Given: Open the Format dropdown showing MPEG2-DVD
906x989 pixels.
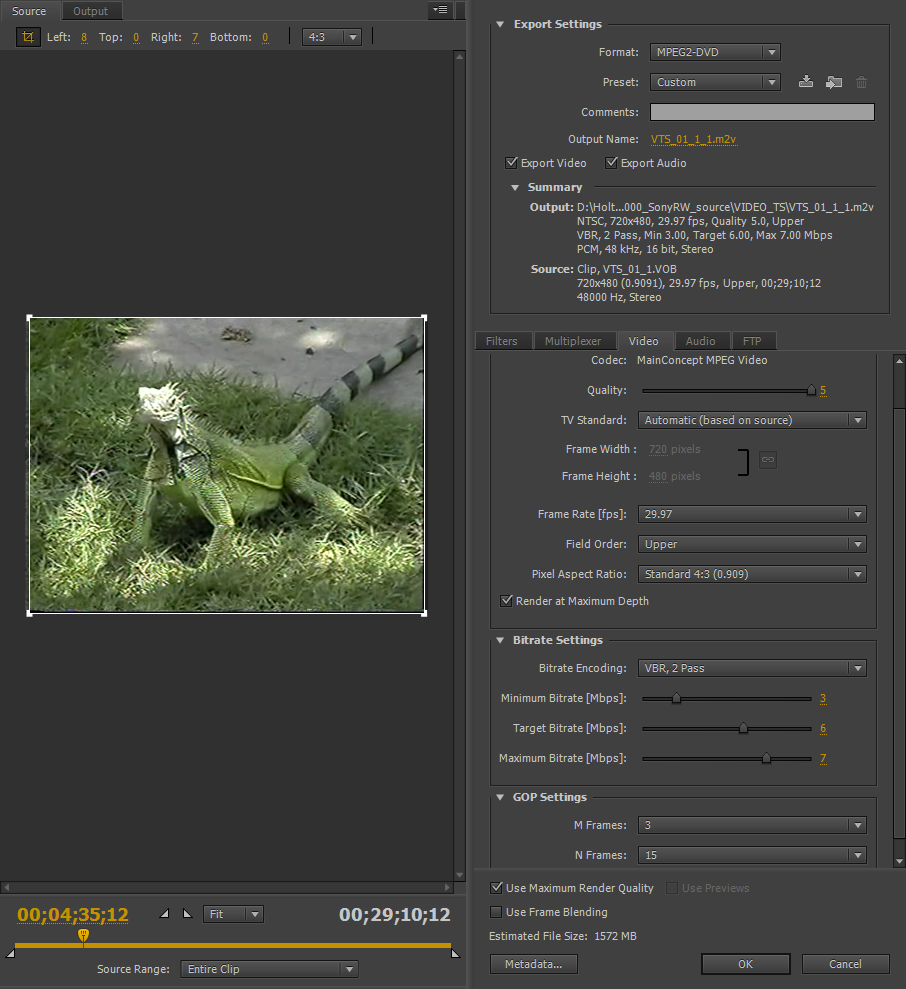Looking at the screenshot, I should 714,52.
